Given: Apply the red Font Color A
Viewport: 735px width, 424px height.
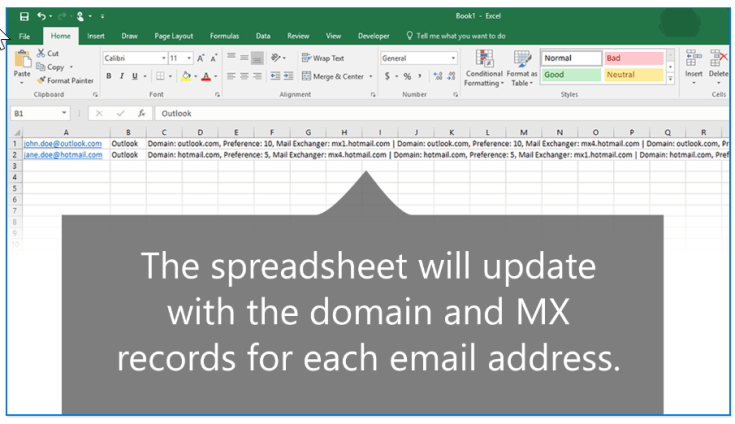Looking at the screenshot, I should pos(206,76).
